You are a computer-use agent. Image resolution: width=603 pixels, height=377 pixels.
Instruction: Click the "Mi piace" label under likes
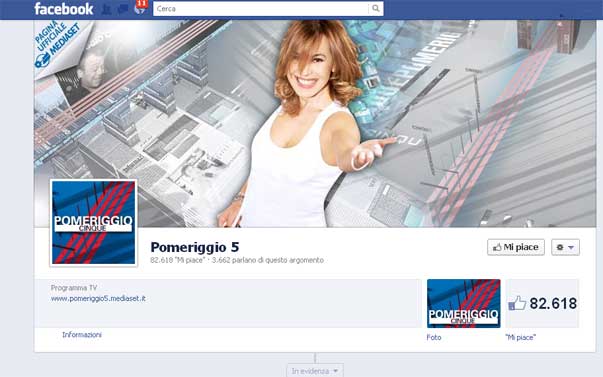(x=521, y=337)
